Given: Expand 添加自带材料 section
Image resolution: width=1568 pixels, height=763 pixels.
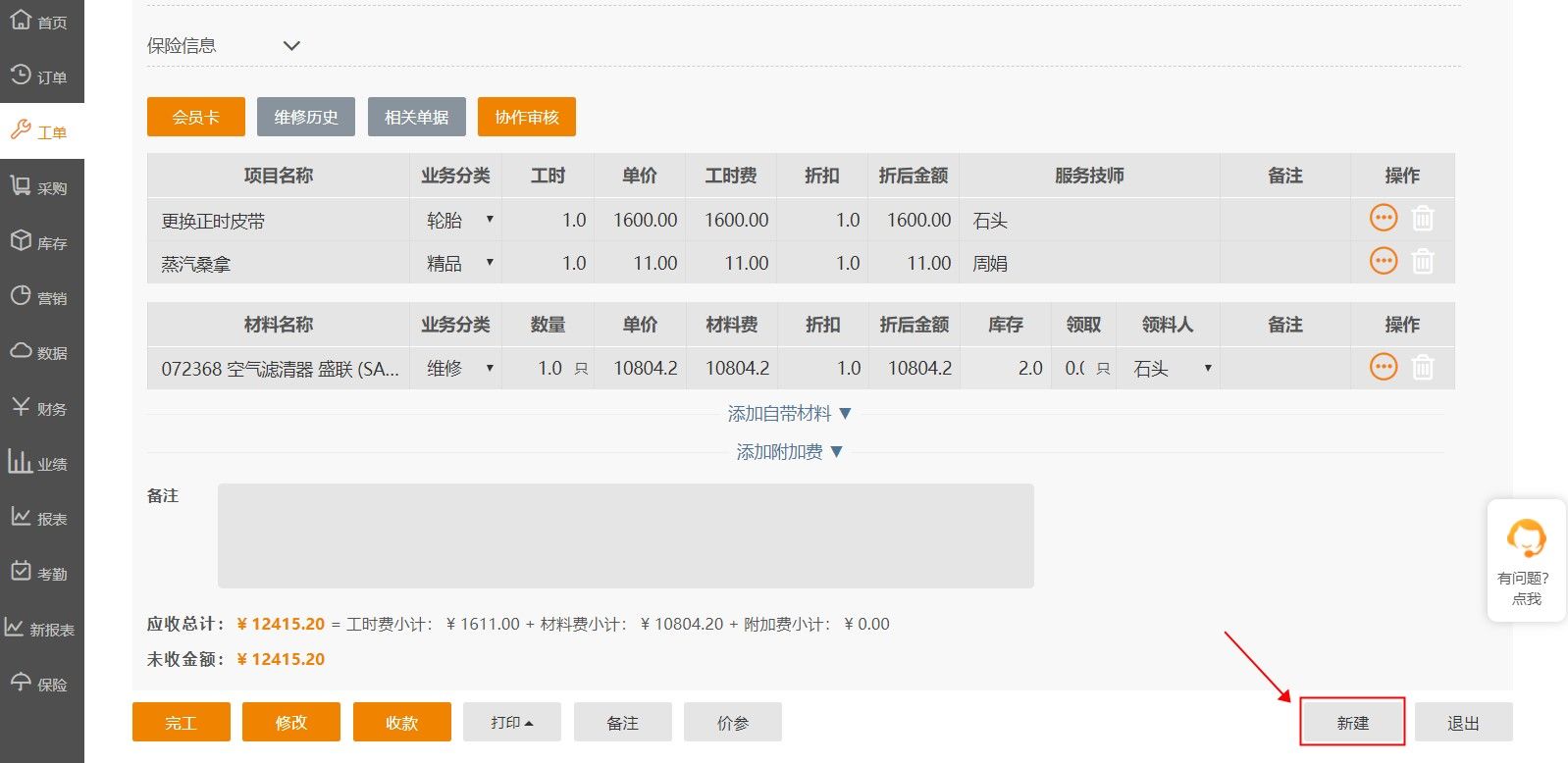Looking at the screenshot, I should click(790, 413).
